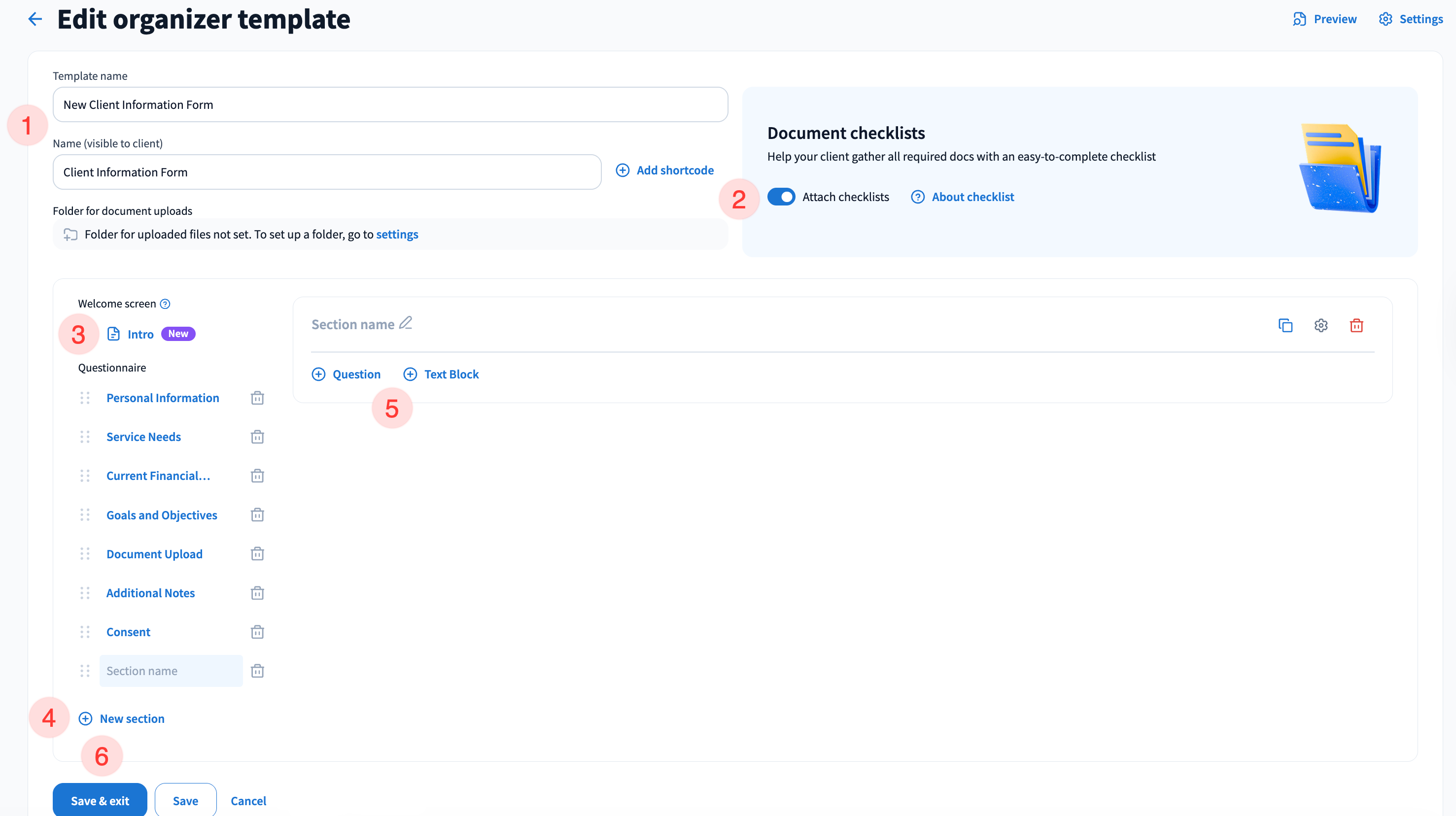The image size is (1456, 816).
Task: Open Settings at top right
Action: click(x=1411, y=19)
